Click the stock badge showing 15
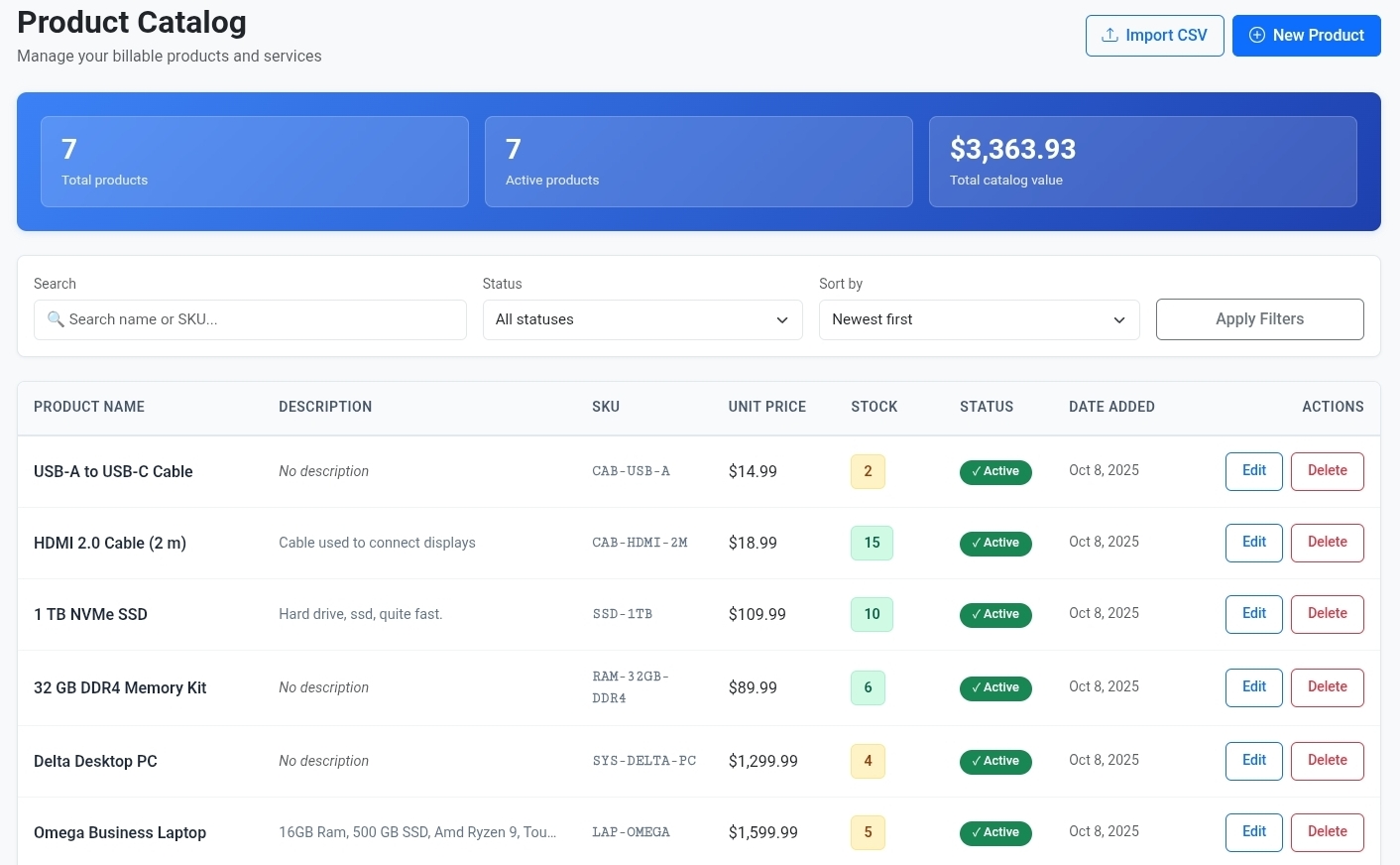1400x865 pixels. pyautogui.click(x=872, y=543)
